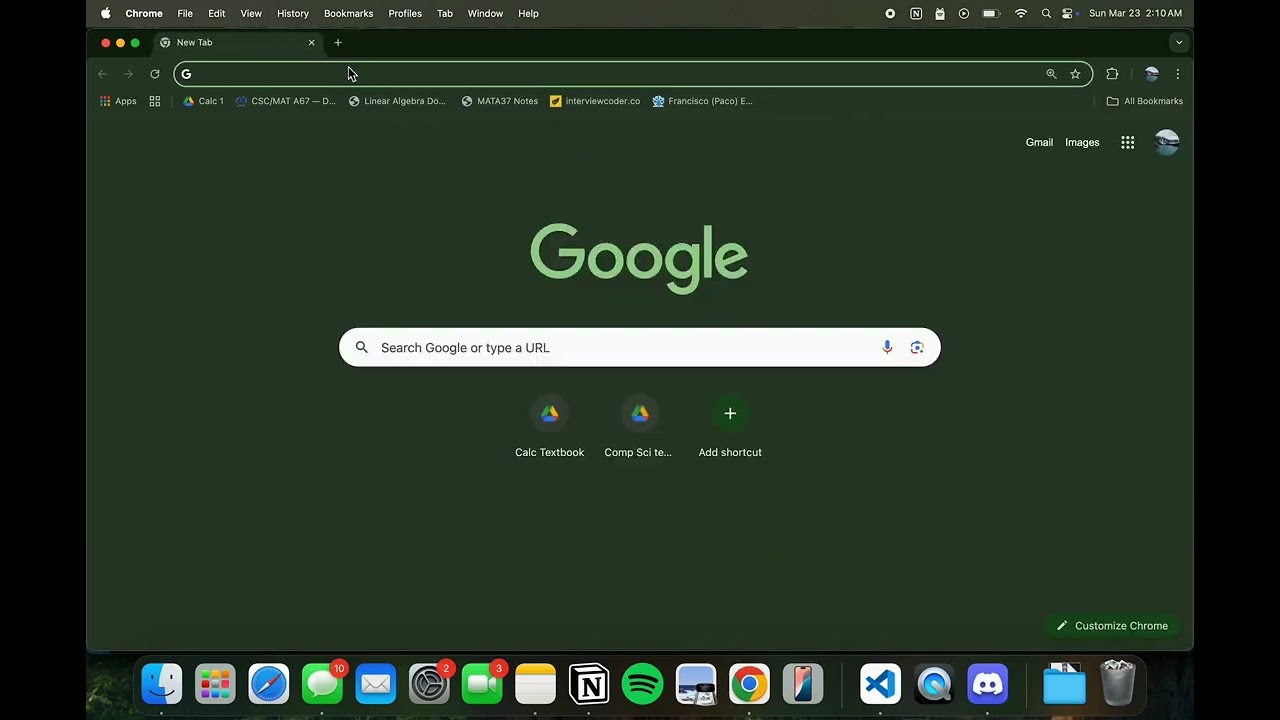This screenshot has width=1280, height=720.
Task: Open the Francisco (Paco) bookmark
Action: click(x=702, y=101)
